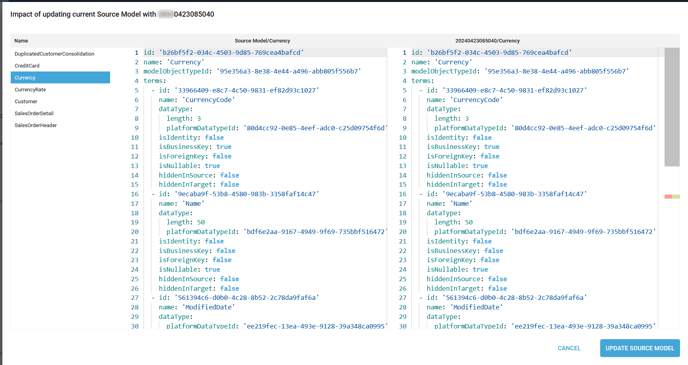
Task: Select the SalesOrderHeader list entry
Action: (x=36, y=125)
